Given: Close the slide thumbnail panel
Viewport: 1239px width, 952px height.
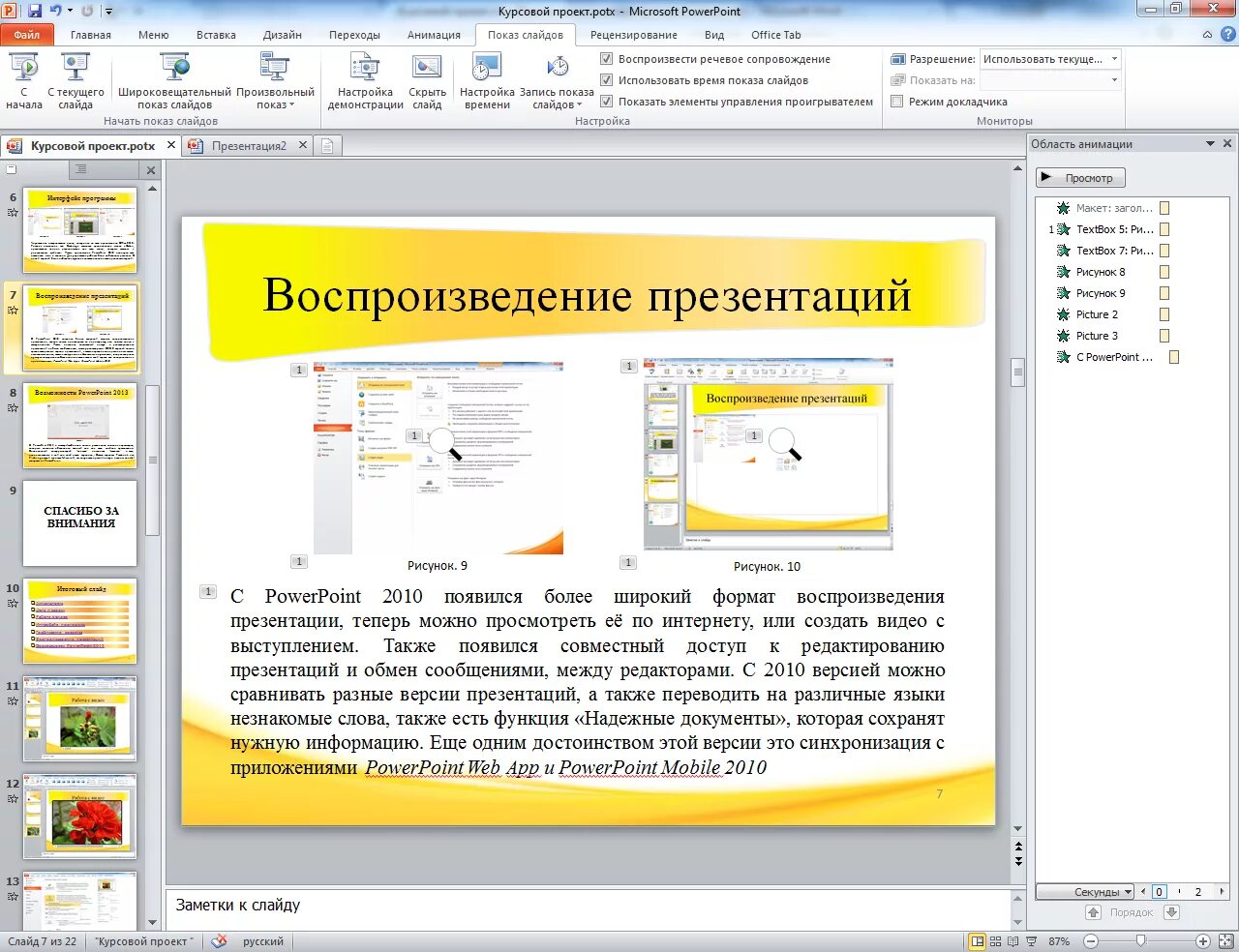Looking at the screenshot, I should [151, 170].
